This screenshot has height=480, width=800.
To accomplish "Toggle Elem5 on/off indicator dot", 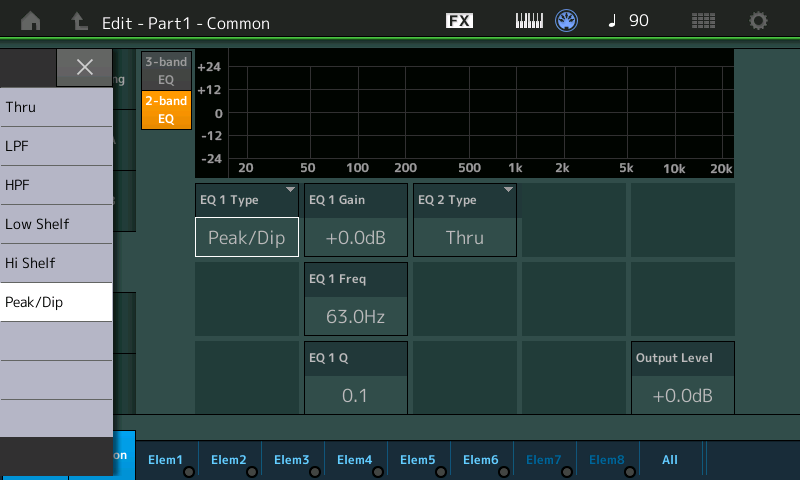I will point(441,472).
